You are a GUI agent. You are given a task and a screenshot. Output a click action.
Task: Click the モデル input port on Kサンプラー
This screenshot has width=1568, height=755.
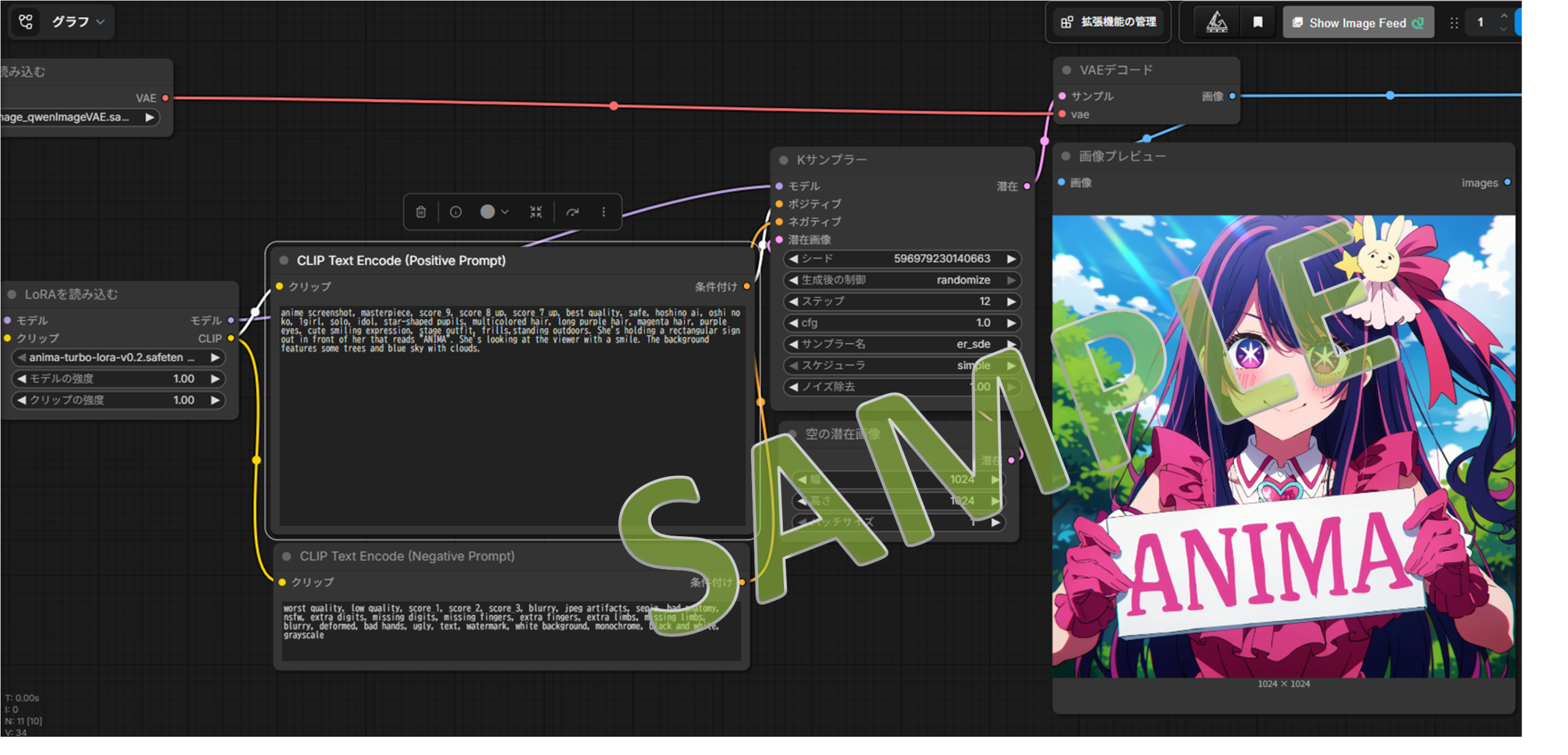point(779,186)
